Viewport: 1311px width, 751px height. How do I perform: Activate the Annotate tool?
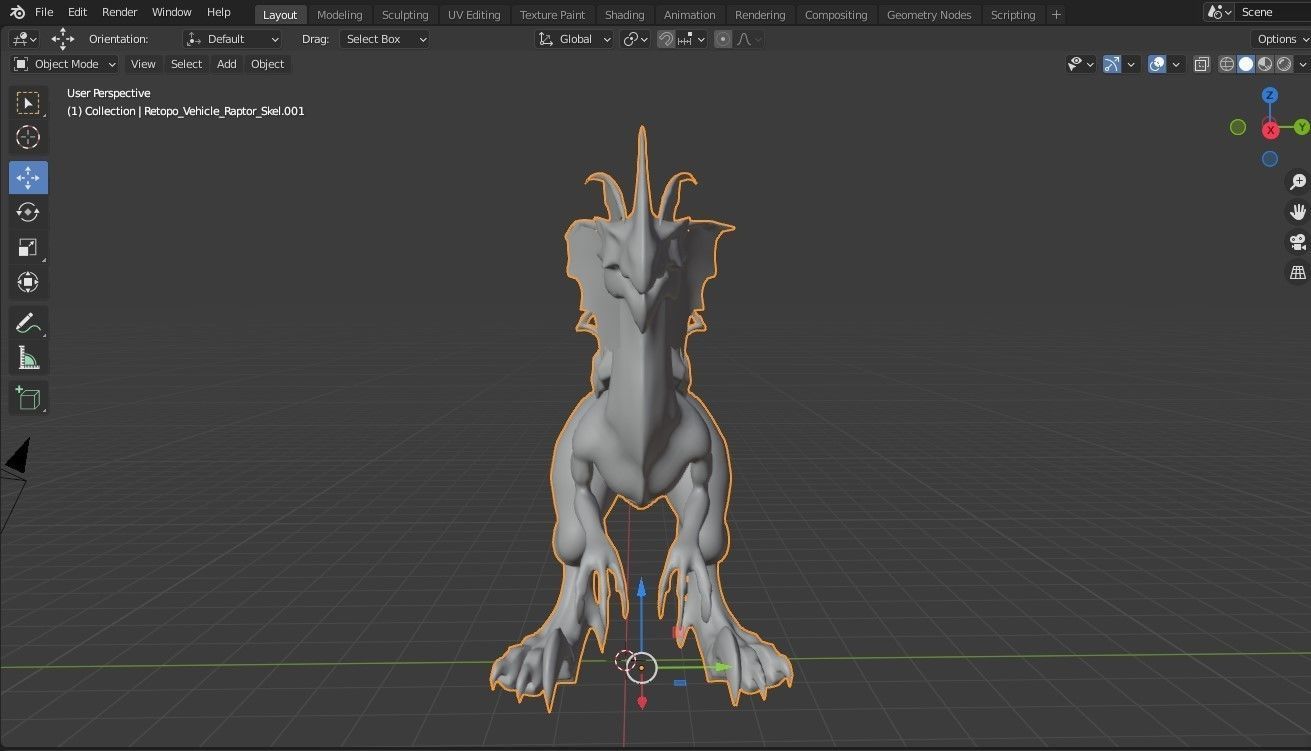[28, 322]
